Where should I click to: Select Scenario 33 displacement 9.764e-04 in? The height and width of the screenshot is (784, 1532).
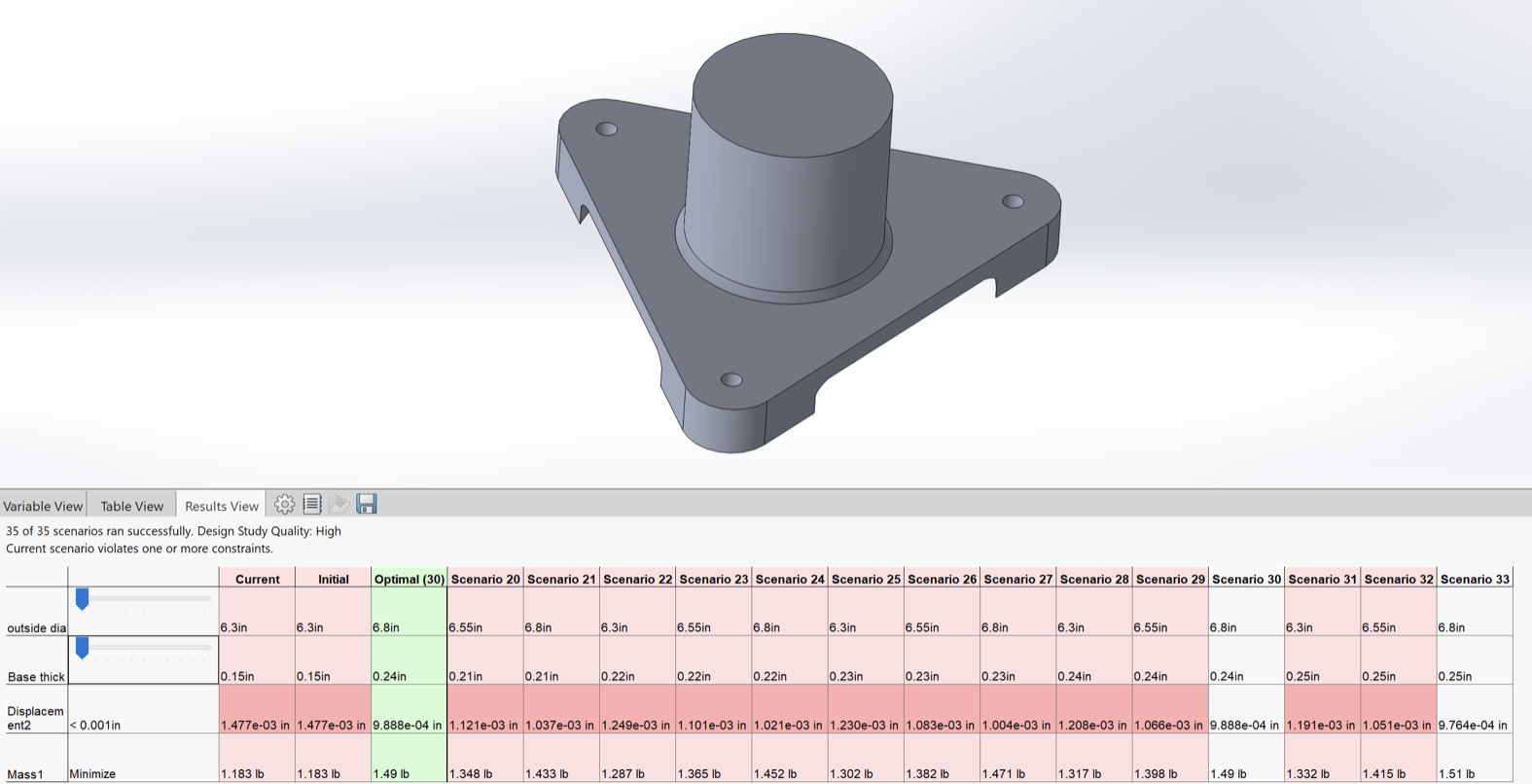[x=1475, y=709]
